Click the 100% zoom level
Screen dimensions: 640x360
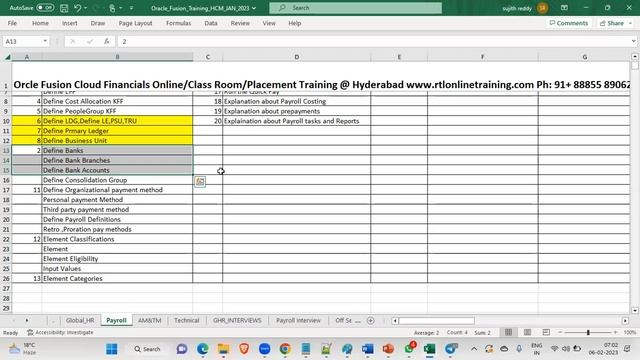630,333
